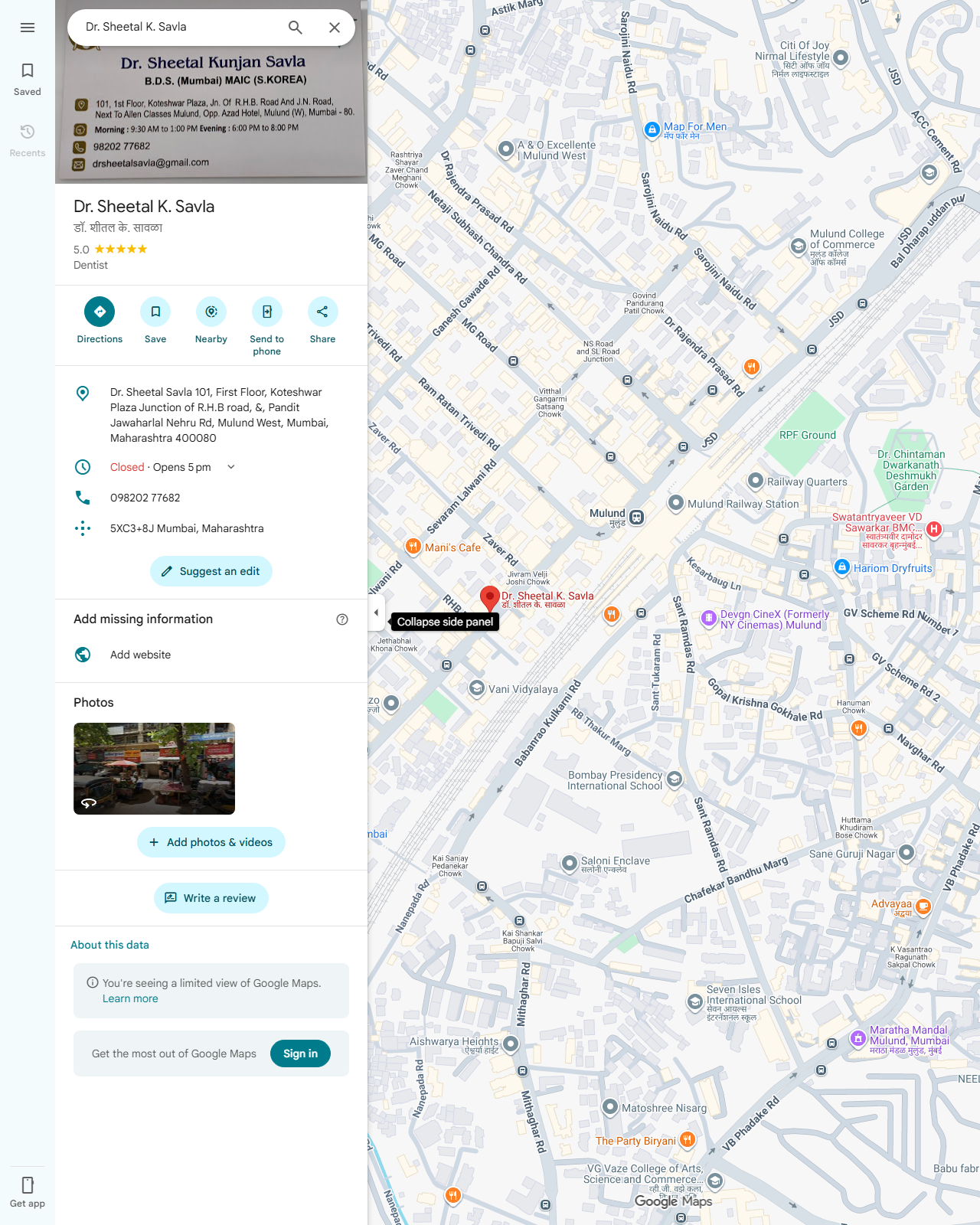The image size is (980, 1225).
Task: Click The Party Biryani restaurant marker
Action: click(688, 1140)
